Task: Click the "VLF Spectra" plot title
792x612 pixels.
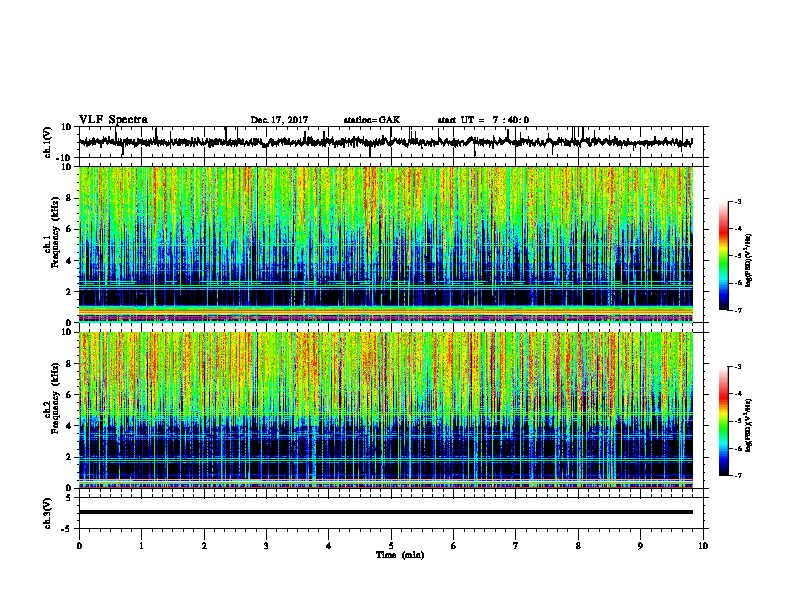Action: [x=113, y=120]
